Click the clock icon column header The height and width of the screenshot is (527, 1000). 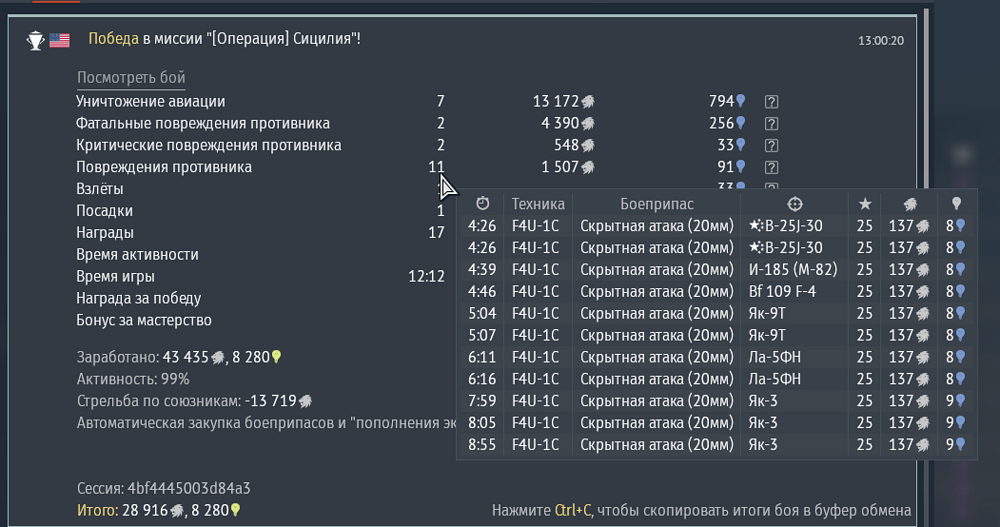click(482, 203)
